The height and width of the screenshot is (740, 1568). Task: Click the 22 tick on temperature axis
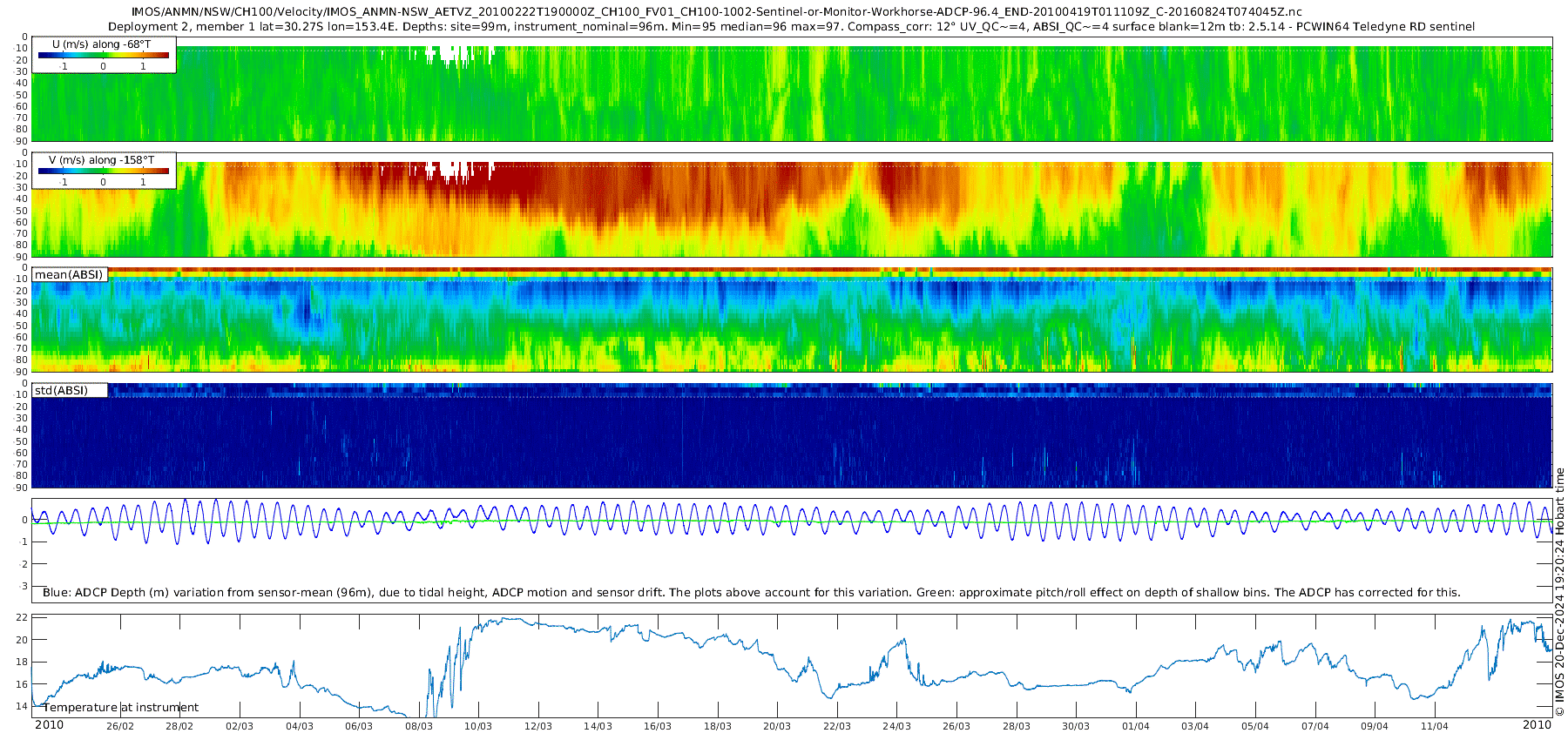point(23,617)
